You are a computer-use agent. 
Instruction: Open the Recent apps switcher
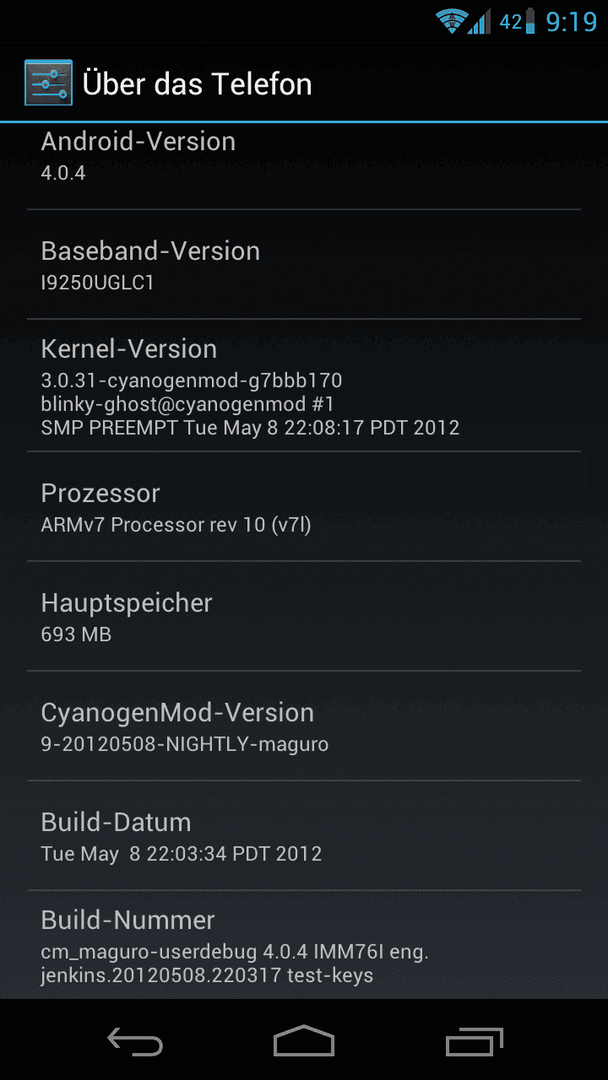[x=474, y=1041]
